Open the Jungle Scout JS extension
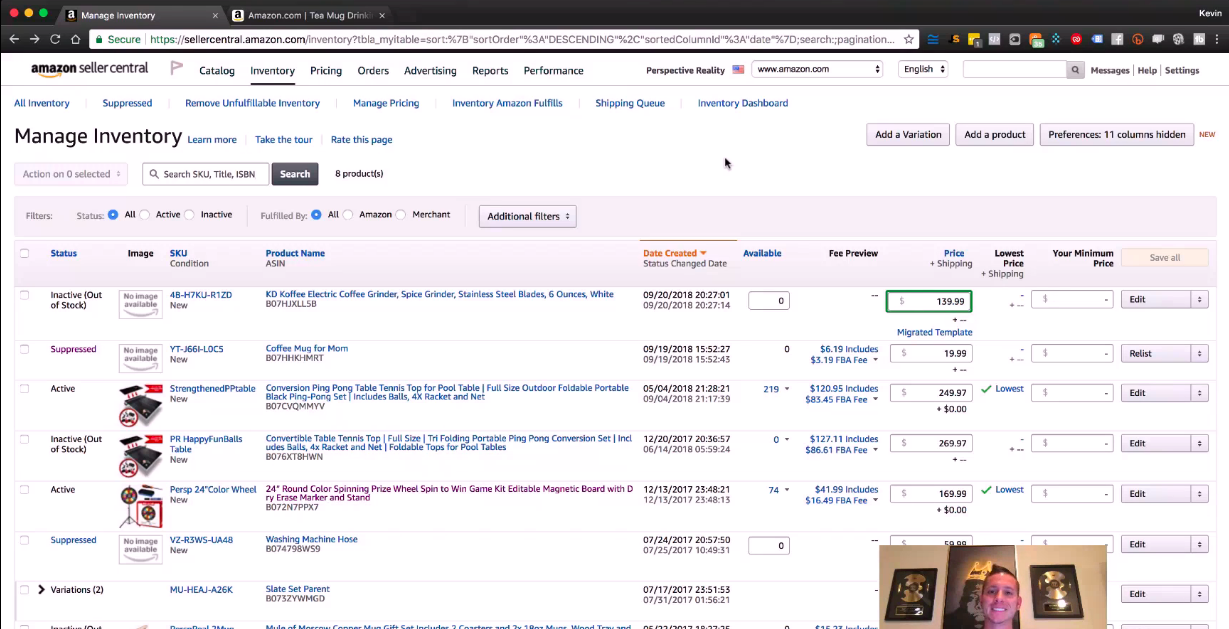Image resolution: width=1229 pixels, height=629 pixels. click(955, 39)
